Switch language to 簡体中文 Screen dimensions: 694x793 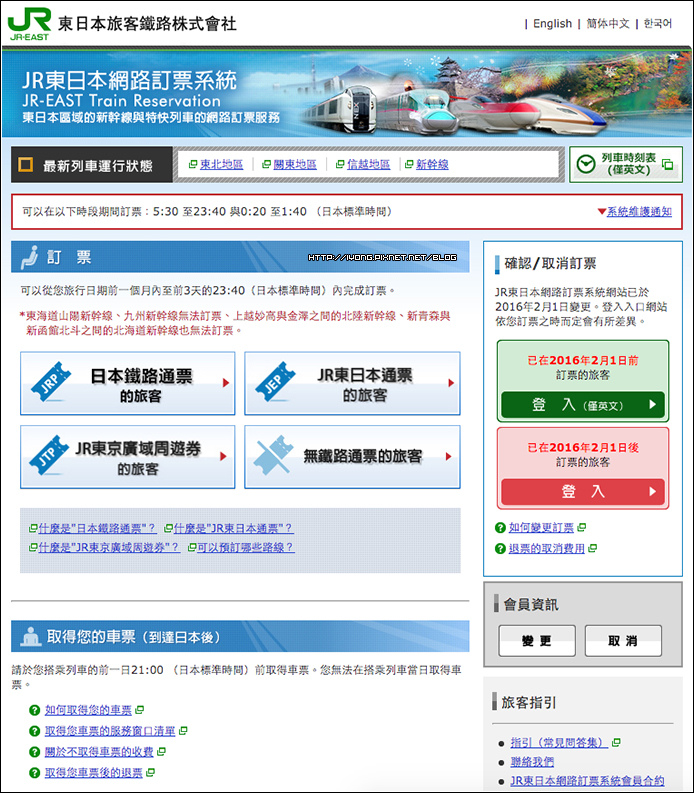608,24
